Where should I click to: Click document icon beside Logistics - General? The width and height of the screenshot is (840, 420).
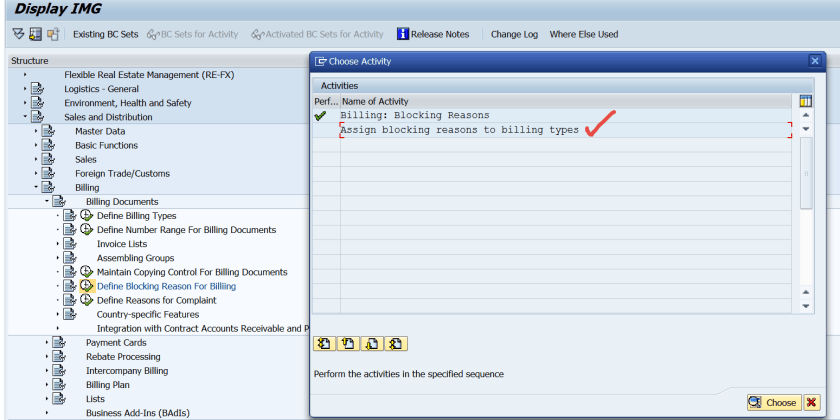[x=37, y=89]
